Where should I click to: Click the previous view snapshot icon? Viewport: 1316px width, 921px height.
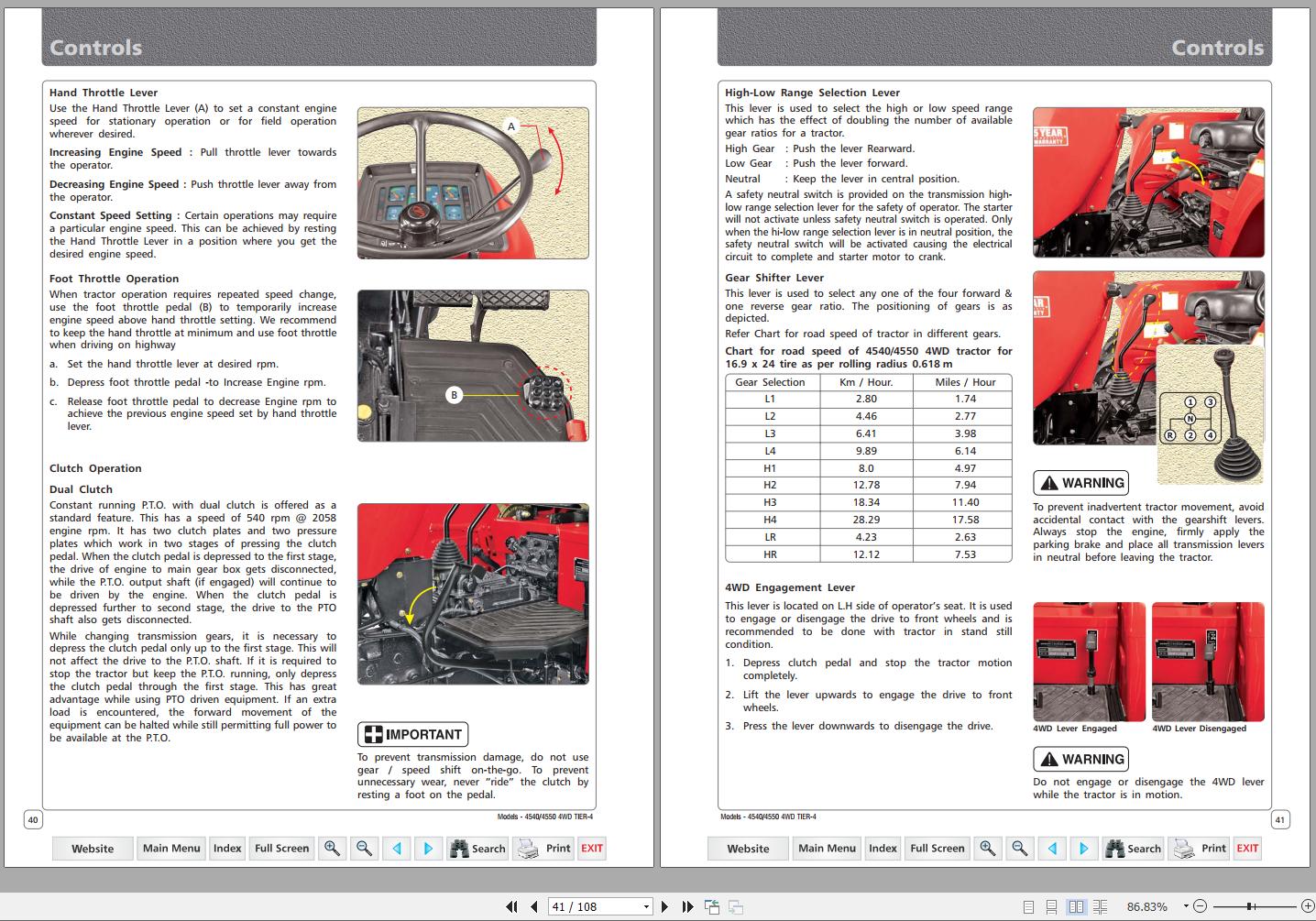pyautogui.click(x=712, y=905)
